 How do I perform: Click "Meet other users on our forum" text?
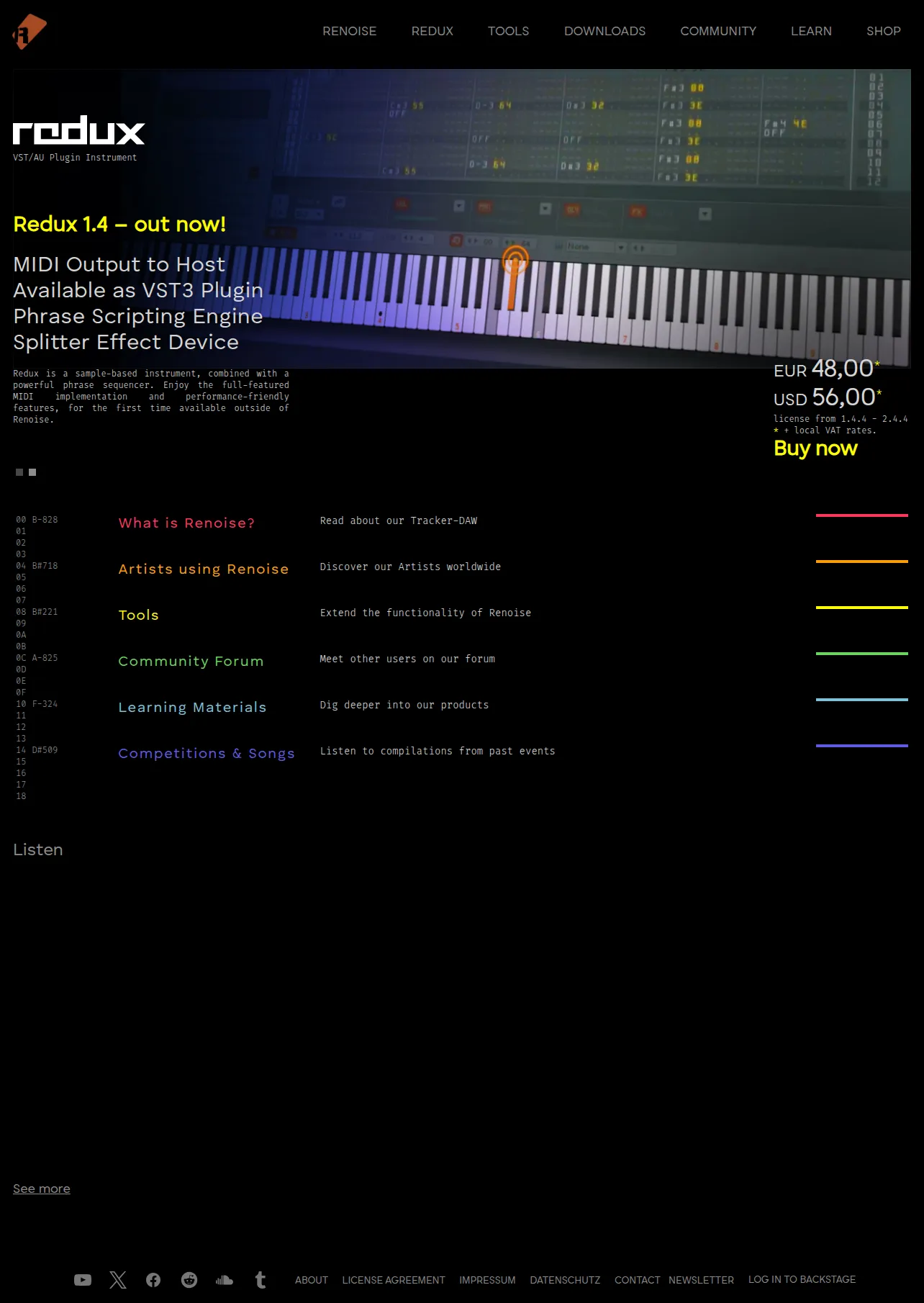tap(408, 659)
